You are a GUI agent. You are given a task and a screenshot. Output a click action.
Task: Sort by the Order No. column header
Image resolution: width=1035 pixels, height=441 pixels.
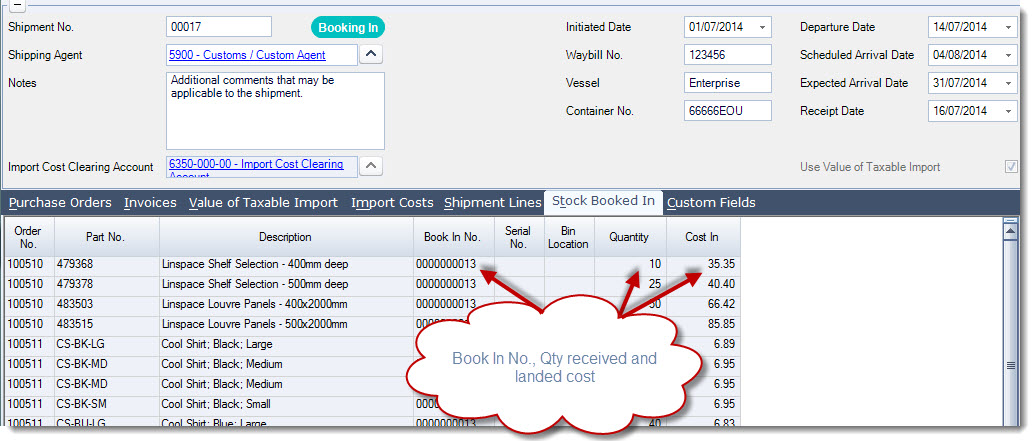(28, 237)
